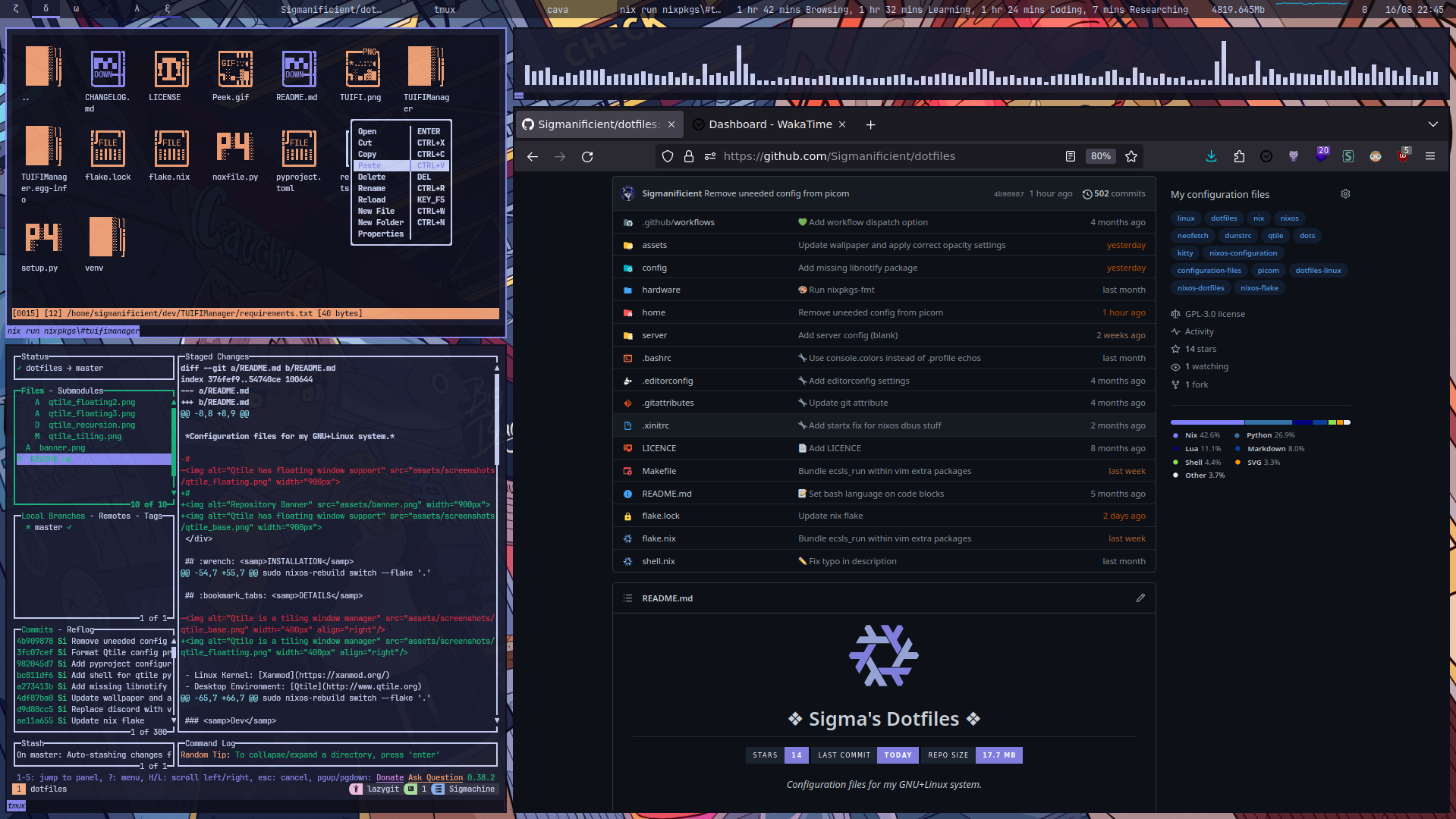Change the 80% zoom level indicator
The image size is (1456, 819).
pos(1100,156)
